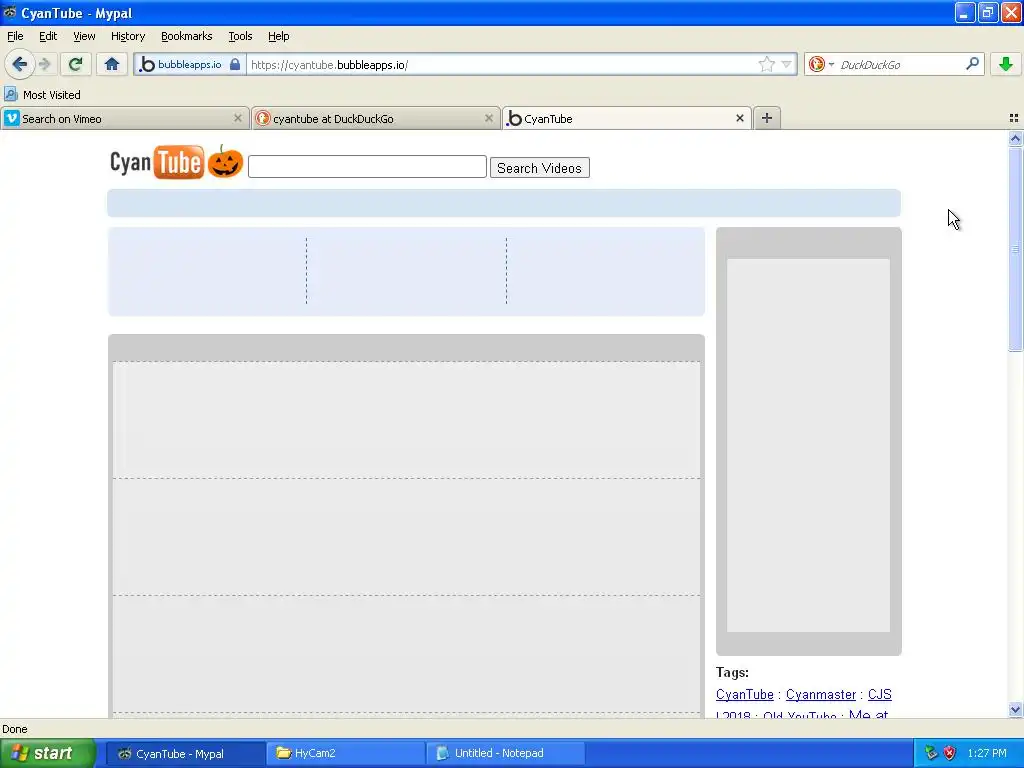Click the pumpkin icon beside the logo
The height and width of the screenshot is (768, 1024).
point(225,161)
